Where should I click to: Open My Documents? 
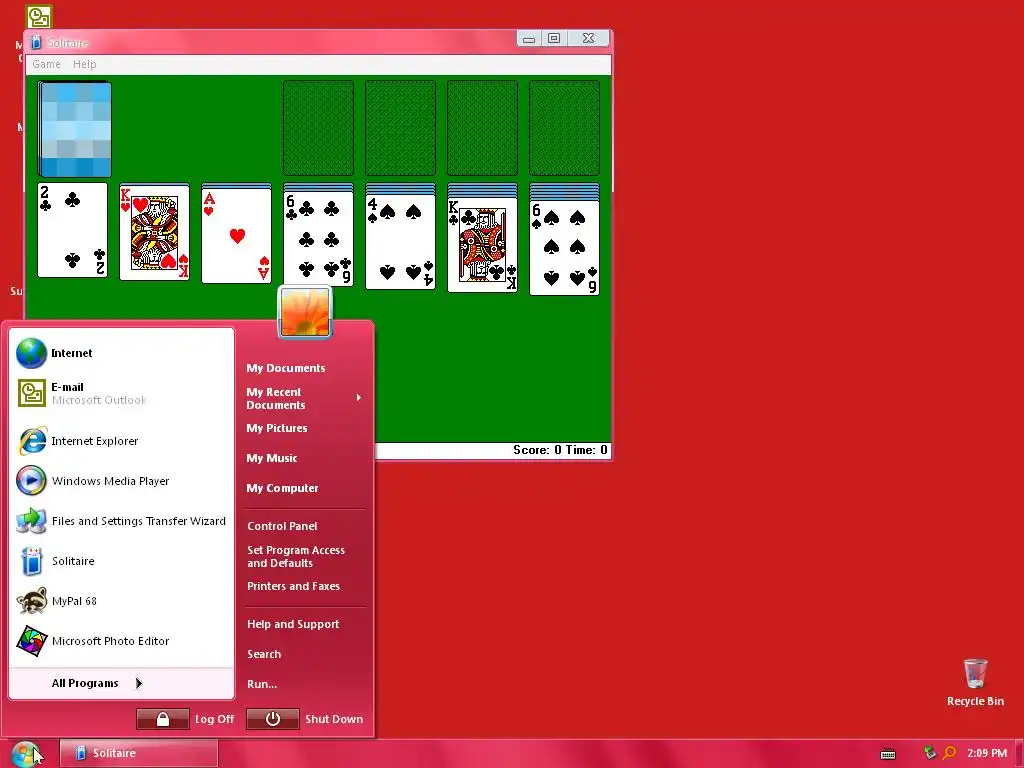(285, 368)
